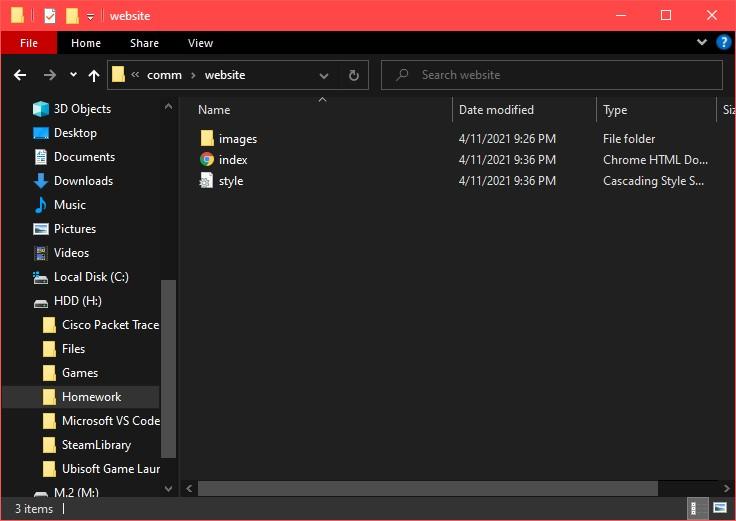Screen dimensions: 736x521
Task: Open recent locations dropdown arrow
Action: coord(73,75)
